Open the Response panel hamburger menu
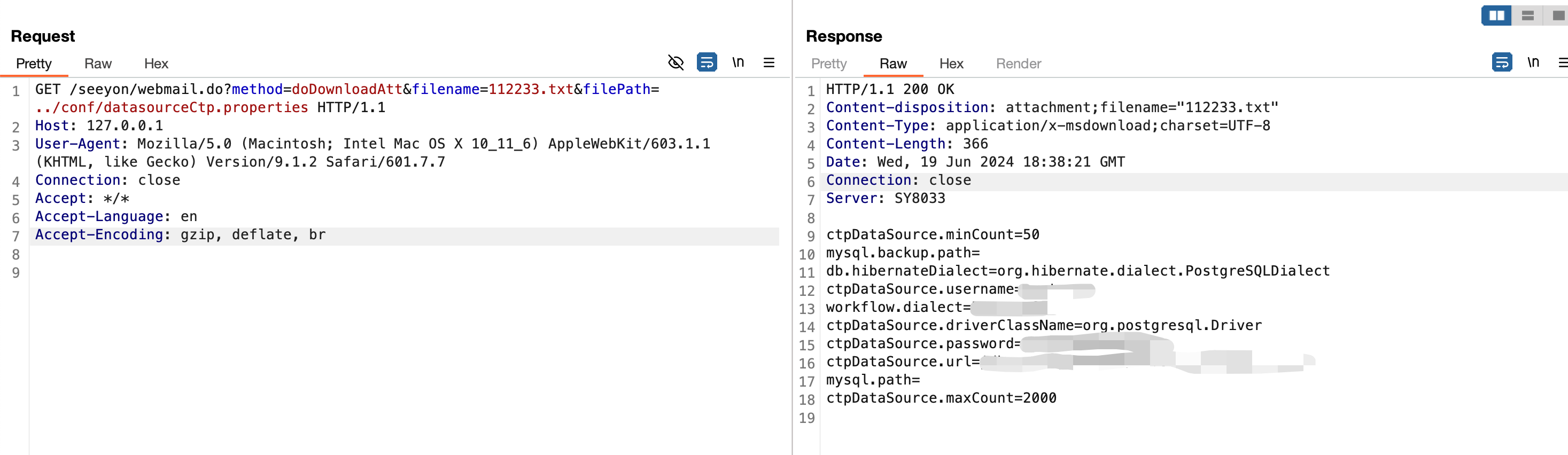 [1563, 62]
